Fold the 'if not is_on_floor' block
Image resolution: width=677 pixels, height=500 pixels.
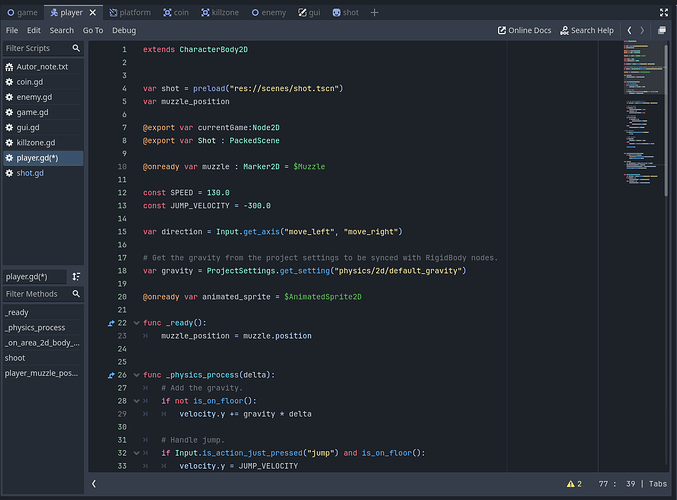(x=136, y=401)
